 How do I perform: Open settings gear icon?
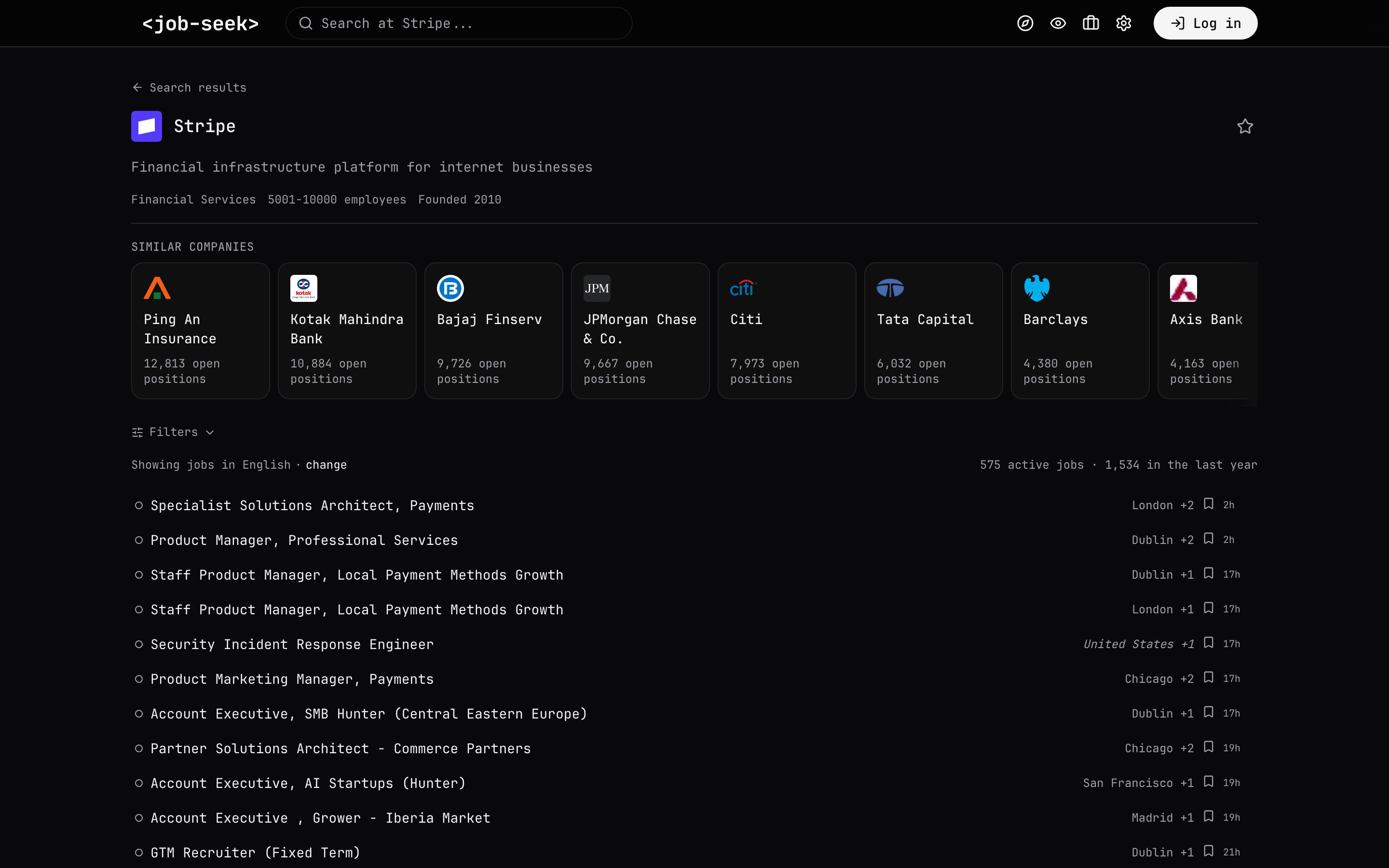(1123, 23)
